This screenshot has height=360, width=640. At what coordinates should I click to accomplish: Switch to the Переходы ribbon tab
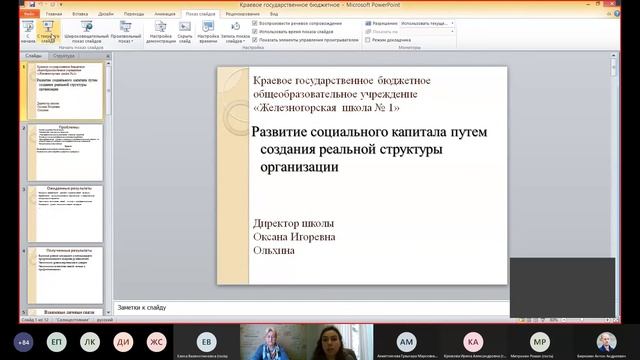pyautogui.click(x=134, y=14)
